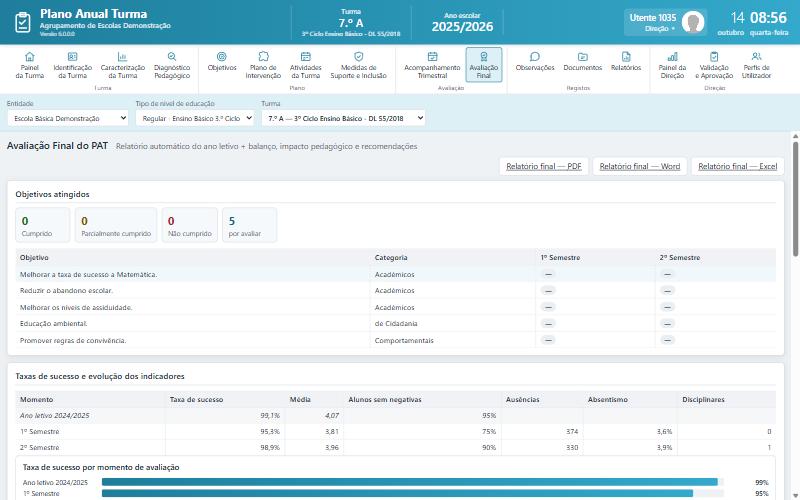
Task: Open Caracterização da Turma chart icon
Action: click(x=122, y=57)
